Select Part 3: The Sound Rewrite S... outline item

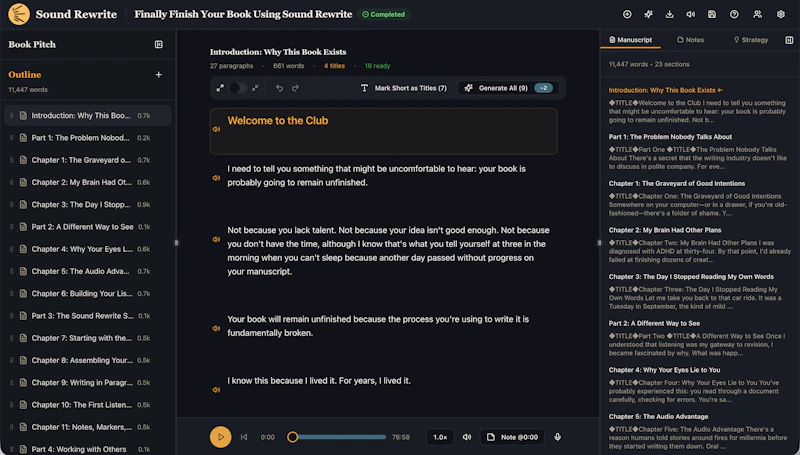88,316
